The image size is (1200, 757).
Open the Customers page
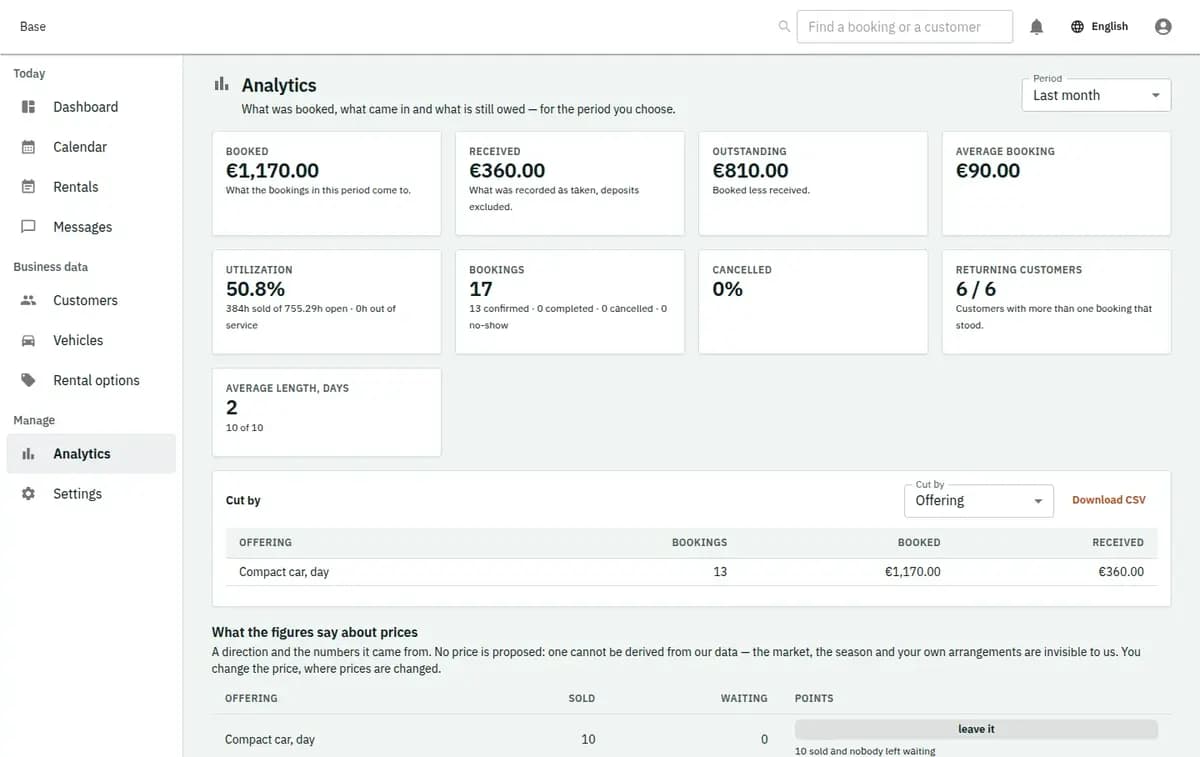click(91, 300)
